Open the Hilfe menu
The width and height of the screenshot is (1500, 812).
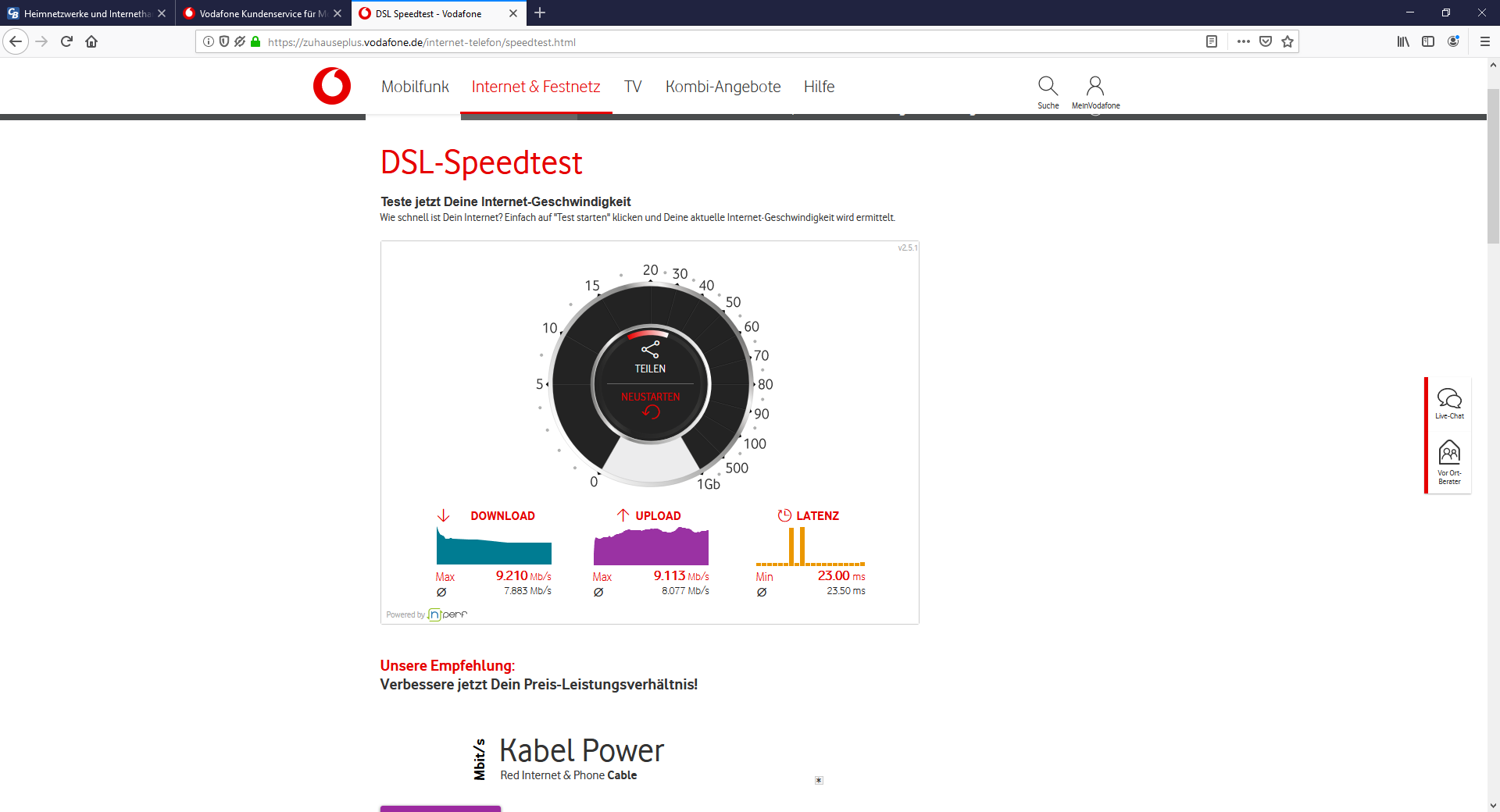(819, 87)
